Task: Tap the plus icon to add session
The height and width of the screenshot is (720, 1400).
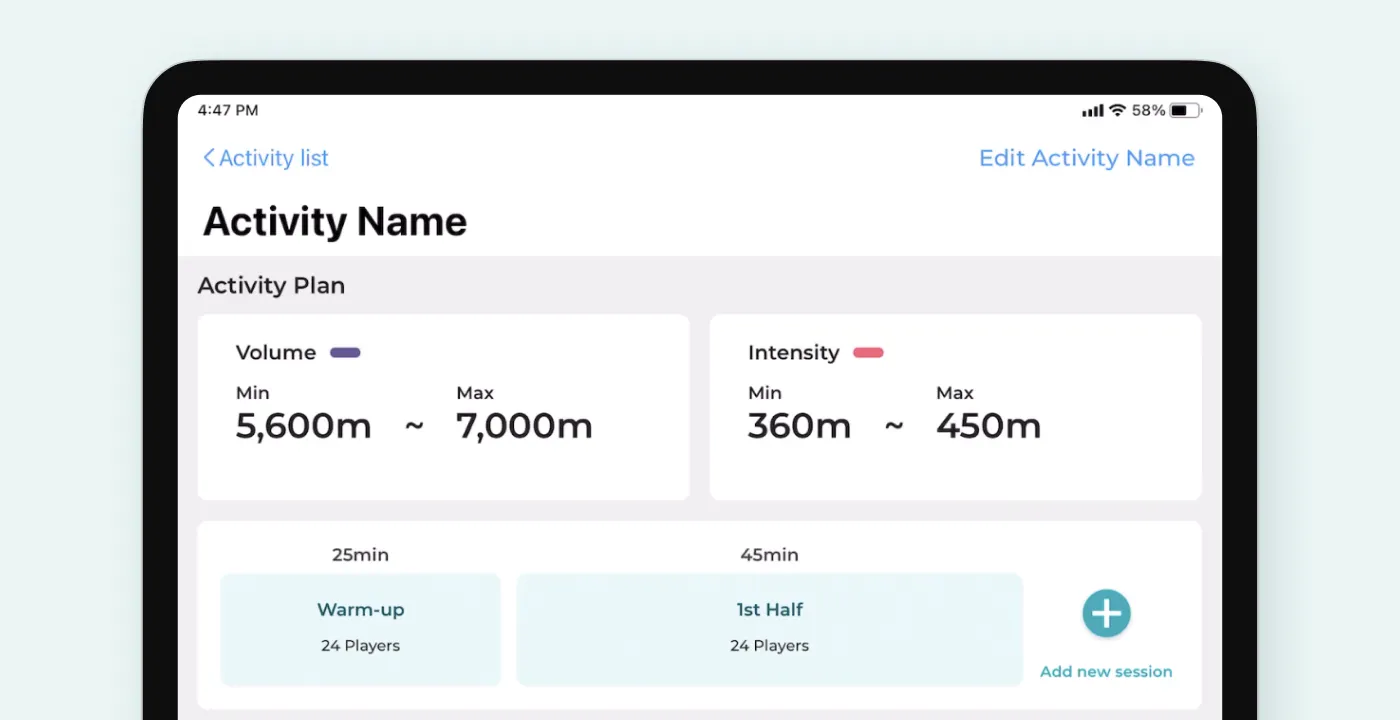Action: [1106, 614]
